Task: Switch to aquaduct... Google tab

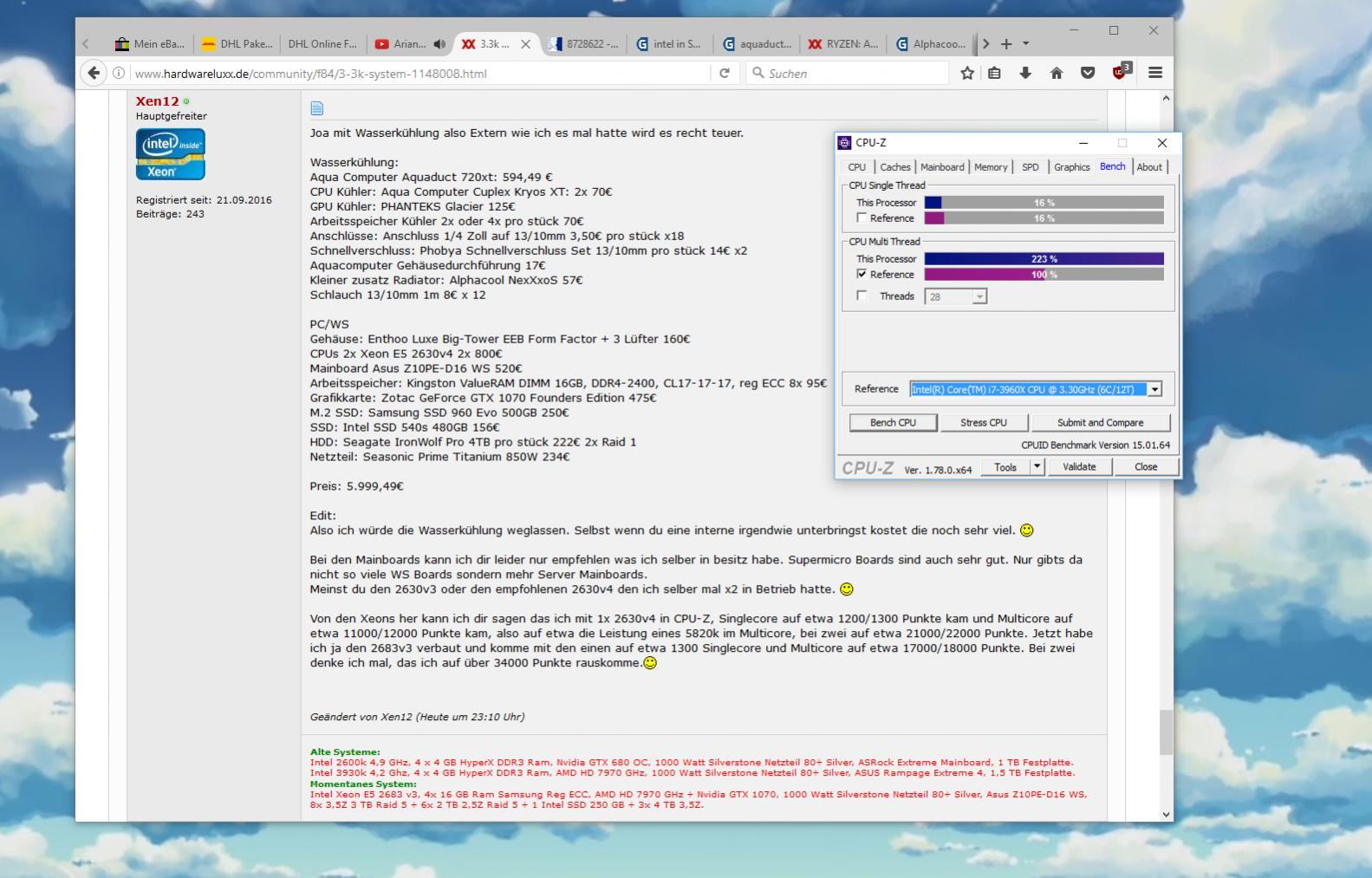Action: coord(758,44)
